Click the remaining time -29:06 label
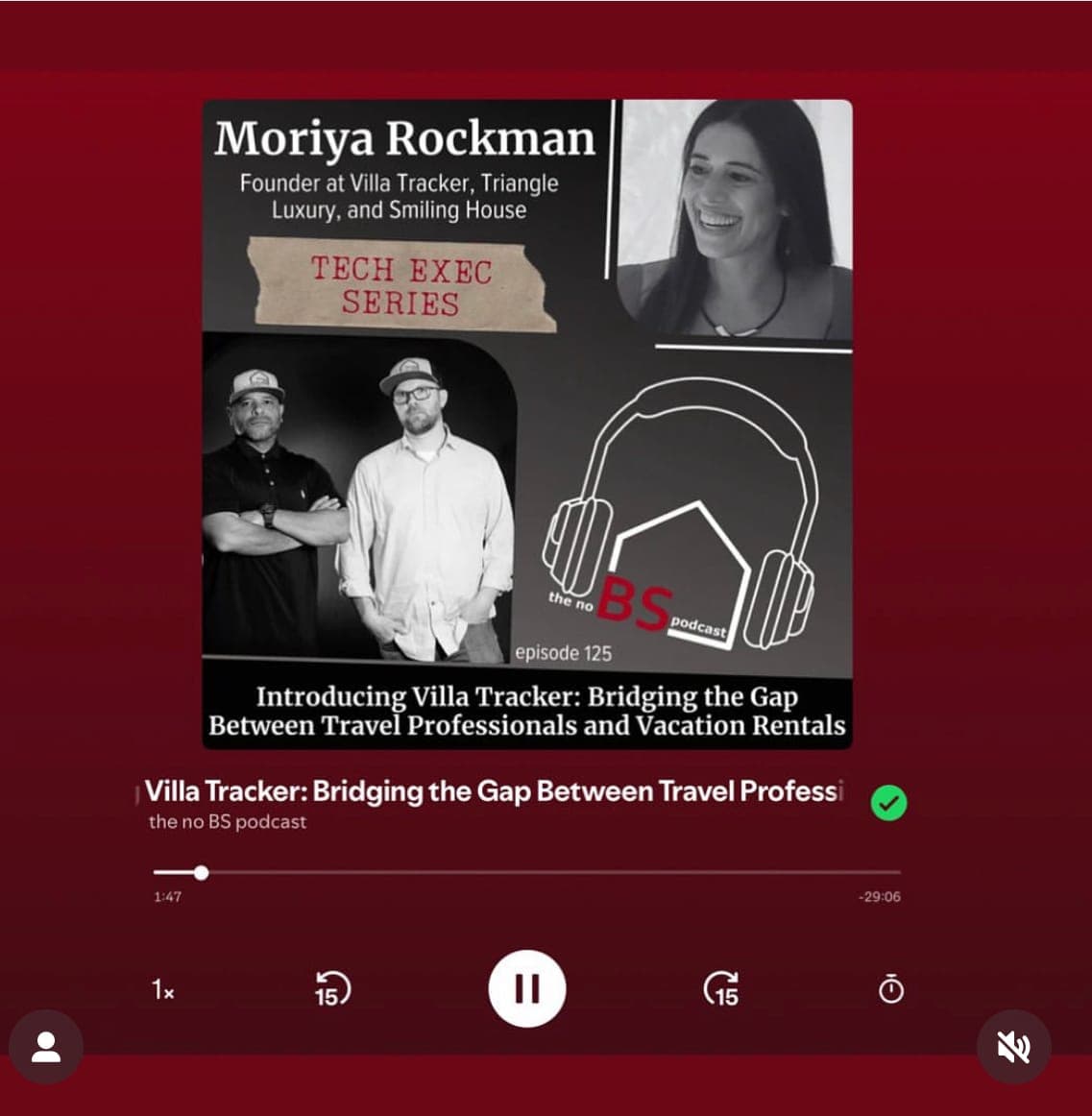 pos(879,897)
